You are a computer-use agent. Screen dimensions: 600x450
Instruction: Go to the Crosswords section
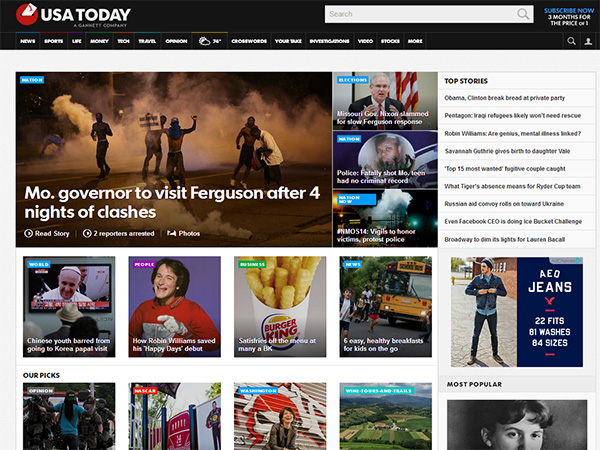pyautogui.click(x=248, y=41)
